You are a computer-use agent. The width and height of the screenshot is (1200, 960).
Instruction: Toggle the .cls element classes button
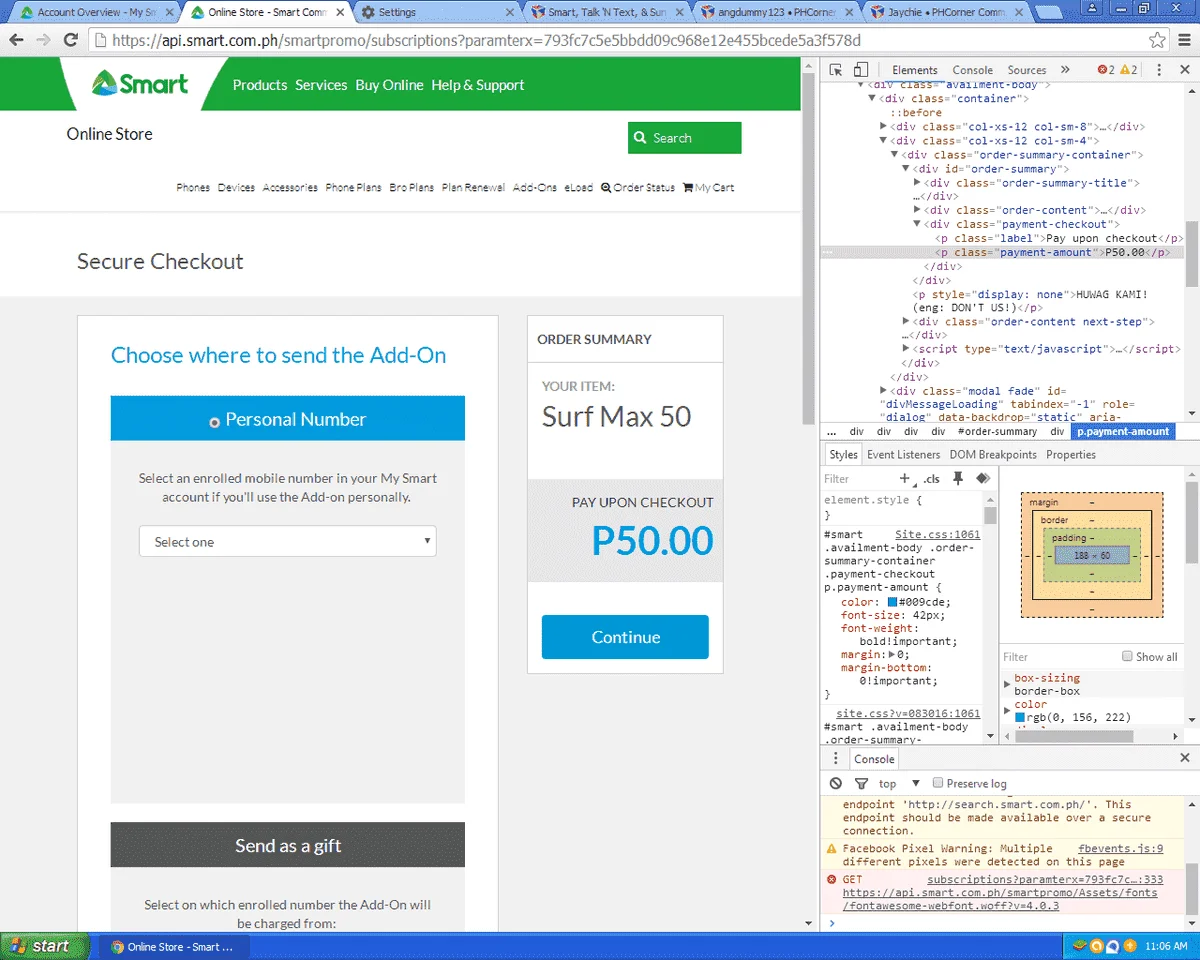click(931, 479)
